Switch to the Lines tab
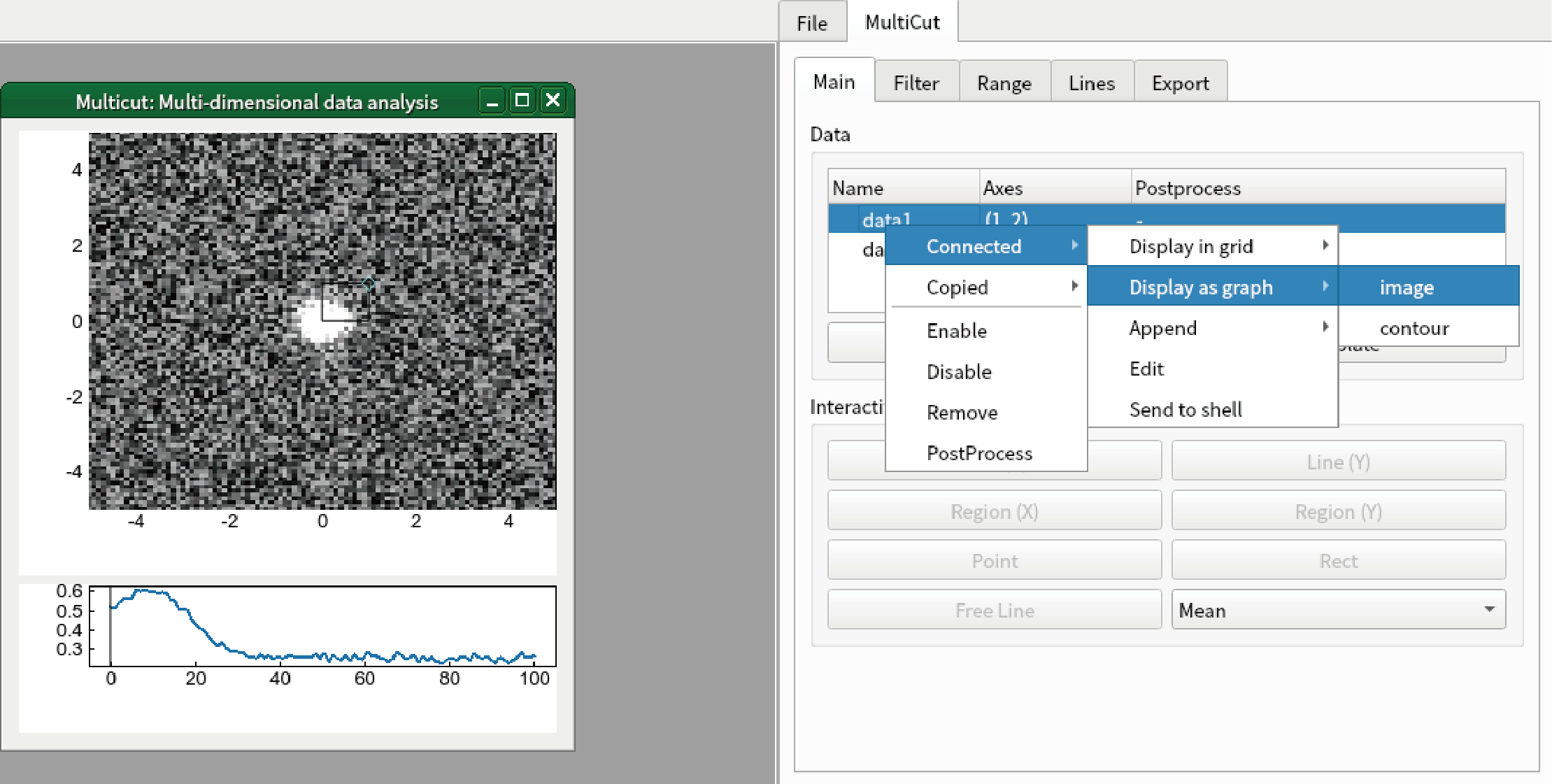The width and height of the screenshot is (1552, 784). click(x=1091, y=83)
